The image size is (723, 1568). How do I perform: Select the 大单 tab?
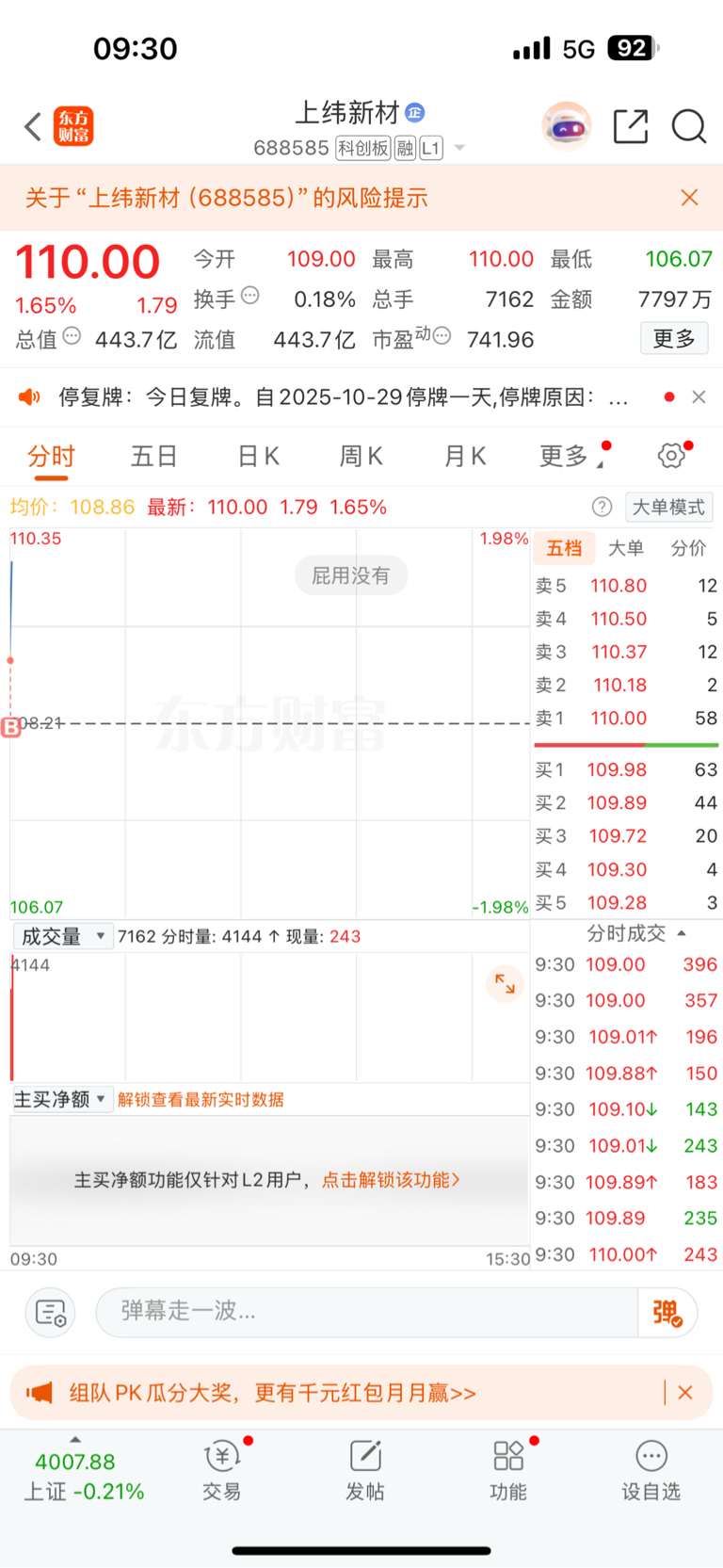626,548
